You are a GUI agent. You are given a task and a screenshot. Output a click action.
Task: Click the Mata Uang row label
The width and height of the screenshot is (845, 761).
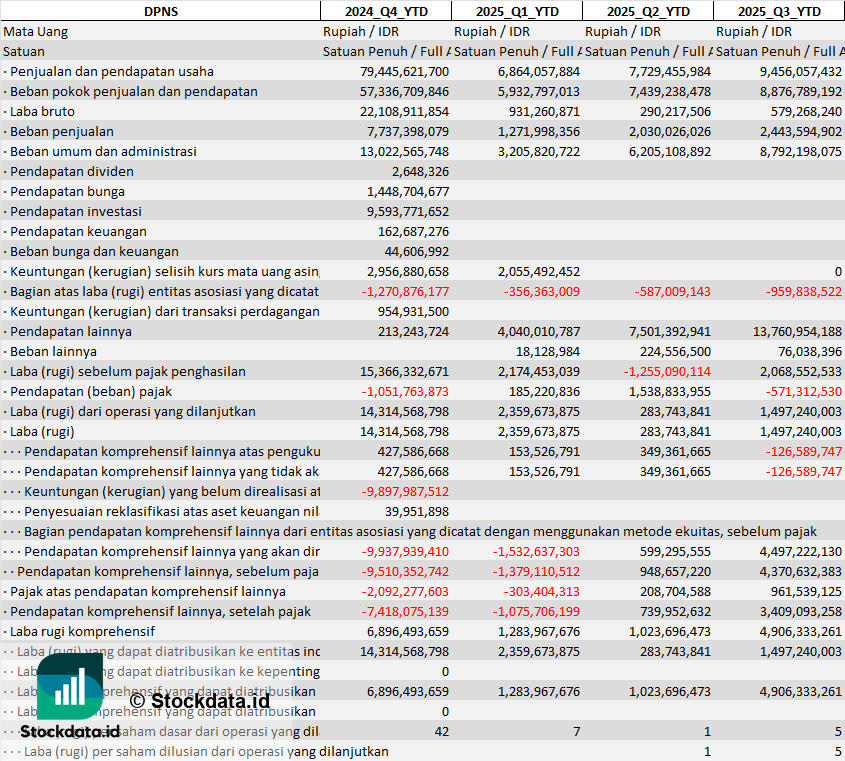click(x=36, y=31)
